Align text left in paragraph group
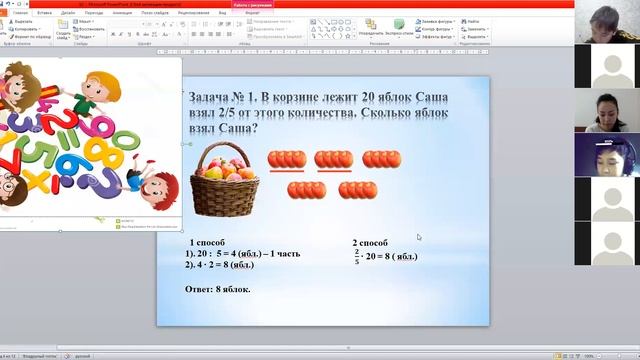The height and width of the screenshot is (360, 640). (x=194, y=34)
